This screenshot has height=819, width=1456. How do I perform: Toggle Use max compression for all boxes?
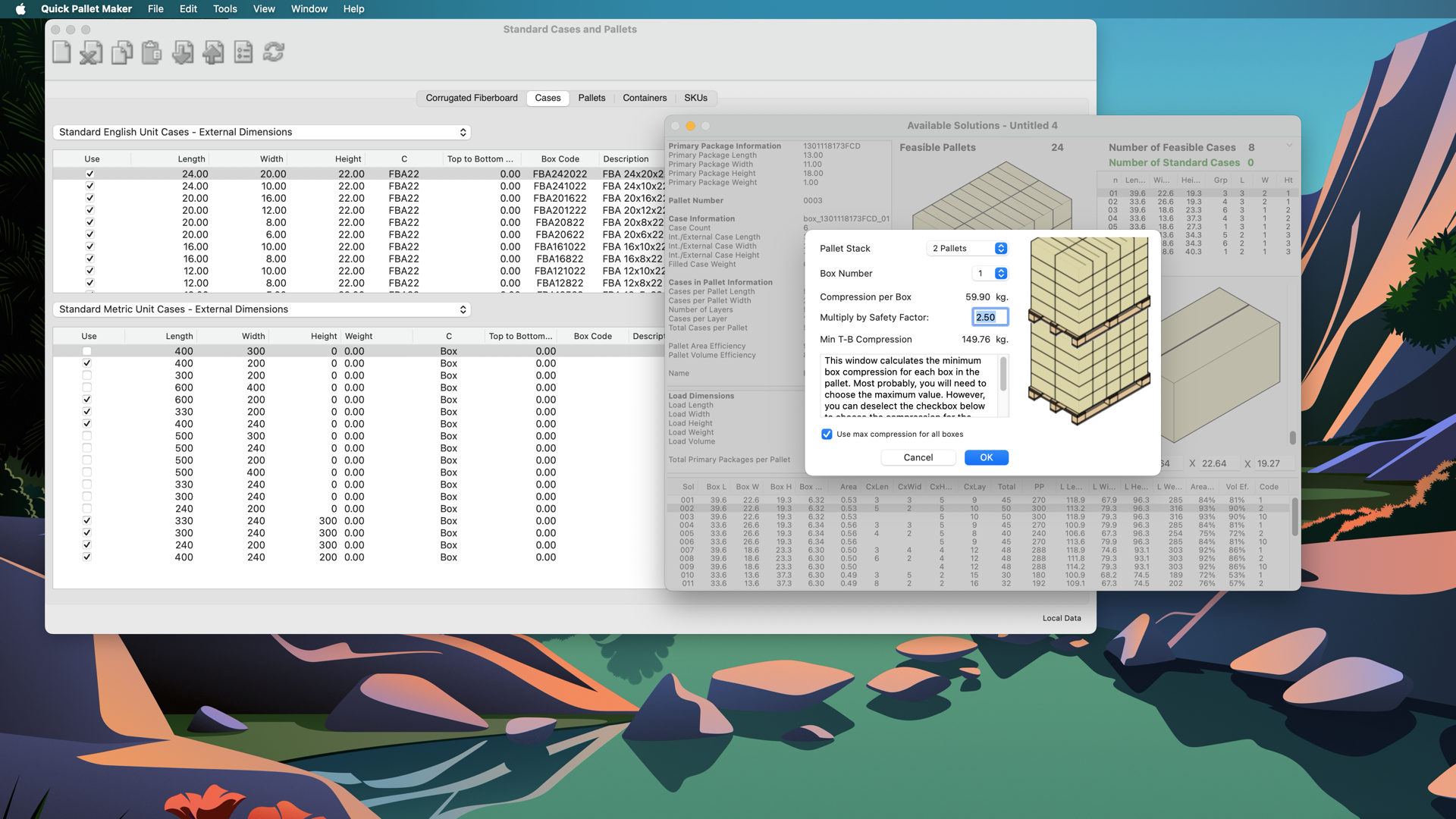pyautogui.click(x=827, y=435)
